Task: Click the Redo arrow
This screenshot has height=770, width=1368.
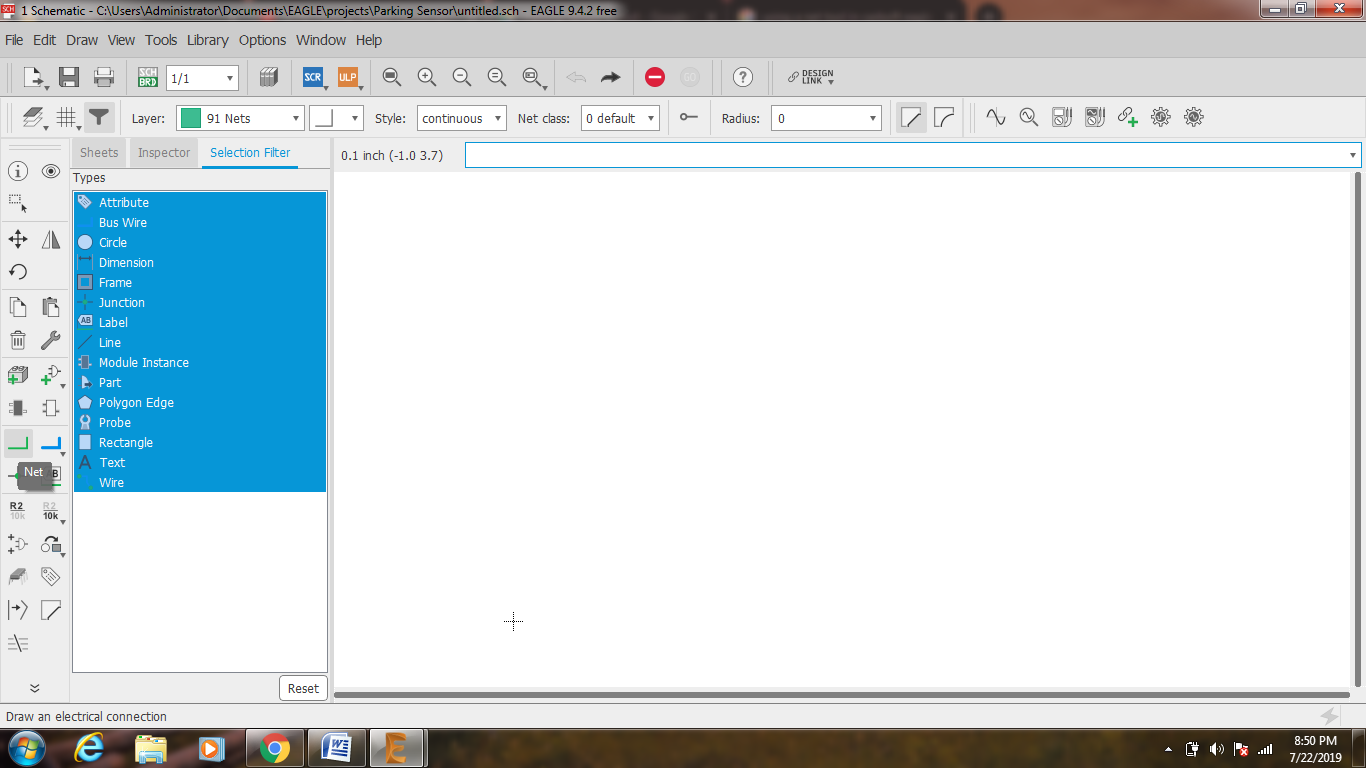Action: 611,77
